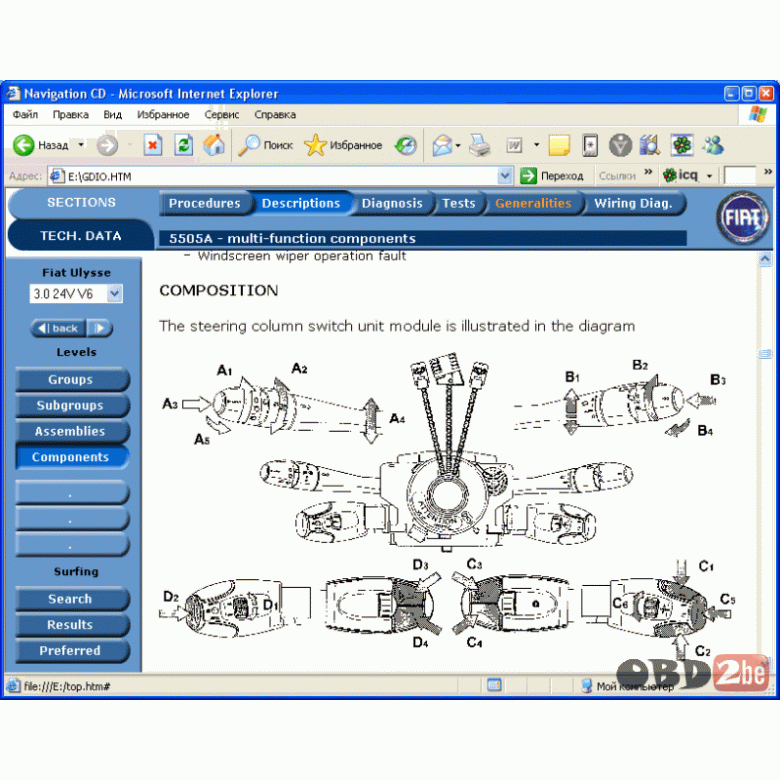780x780 pixels.
Task: Open the Edit button dropdown arrow
Action: click(x=536, y=145)
